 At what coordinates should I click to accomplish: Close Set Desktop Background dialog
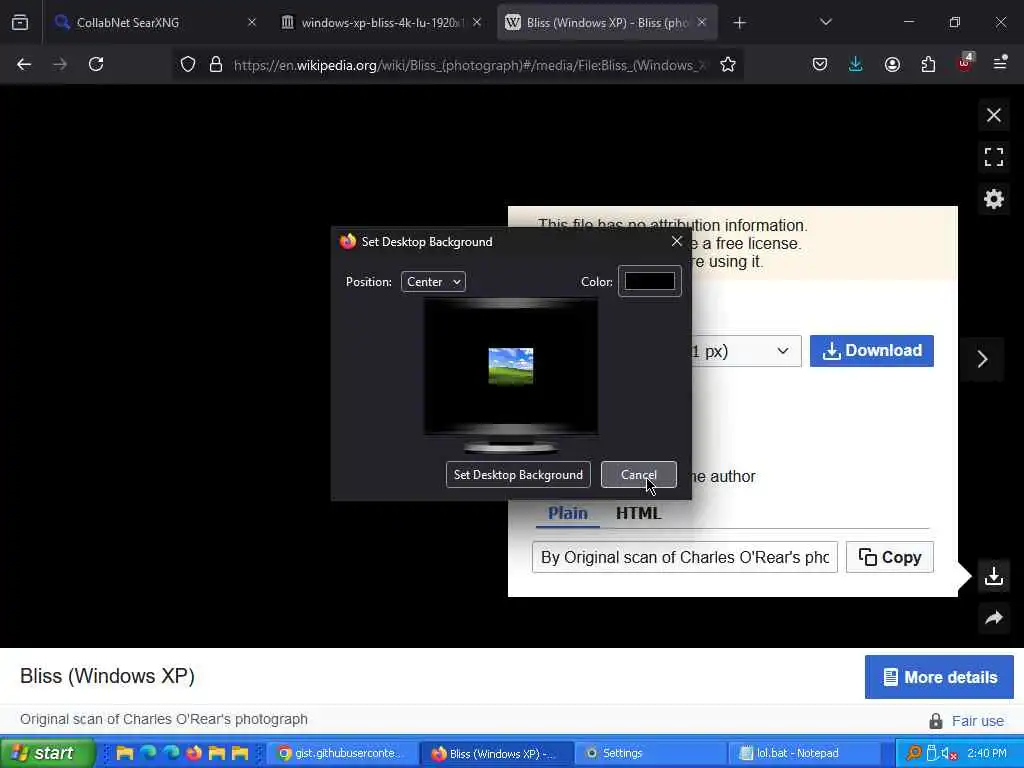(x=677, y=242)
